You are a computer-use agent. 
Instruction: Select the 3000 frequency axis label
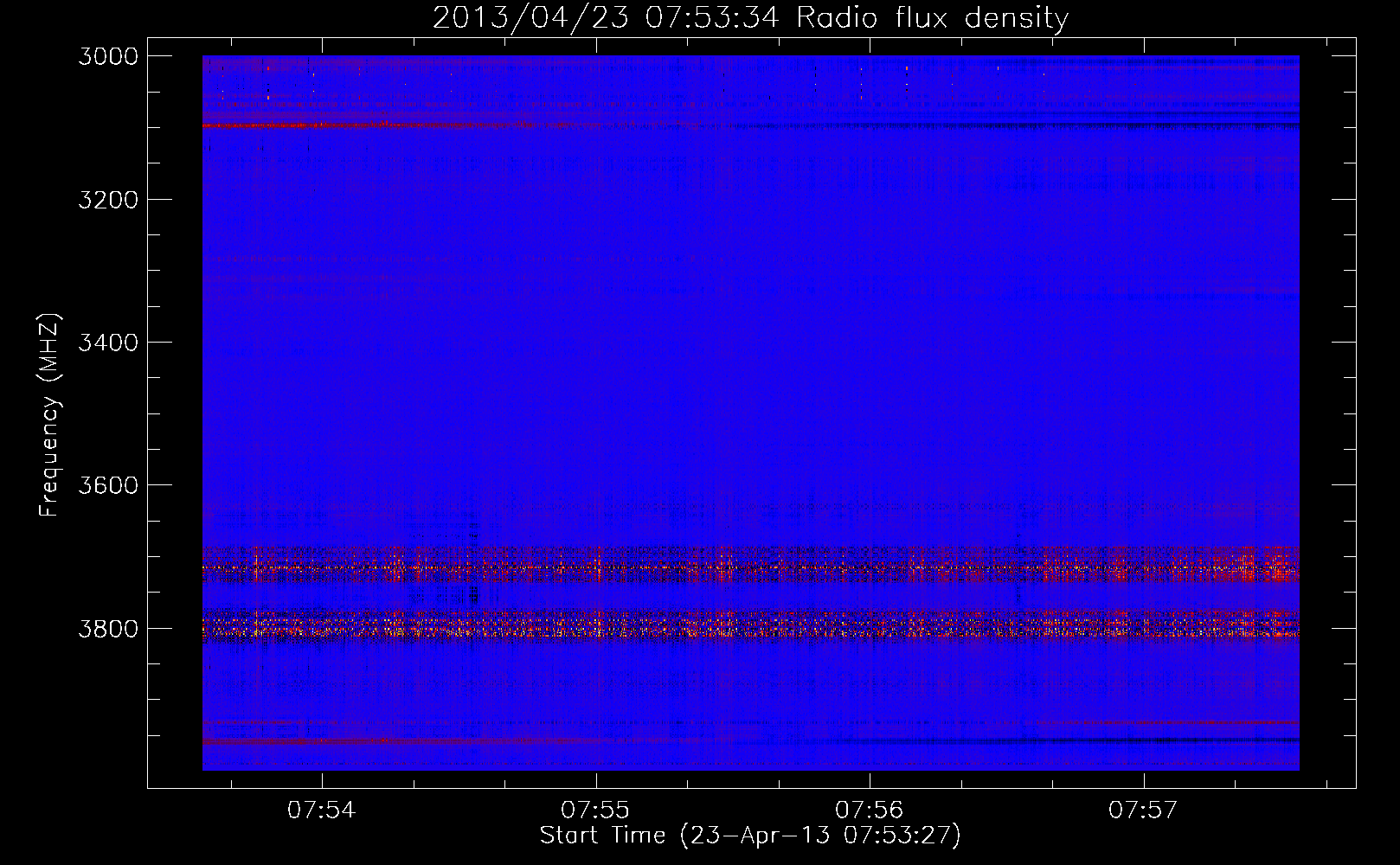pyautogui.click(x=108, y=56)
